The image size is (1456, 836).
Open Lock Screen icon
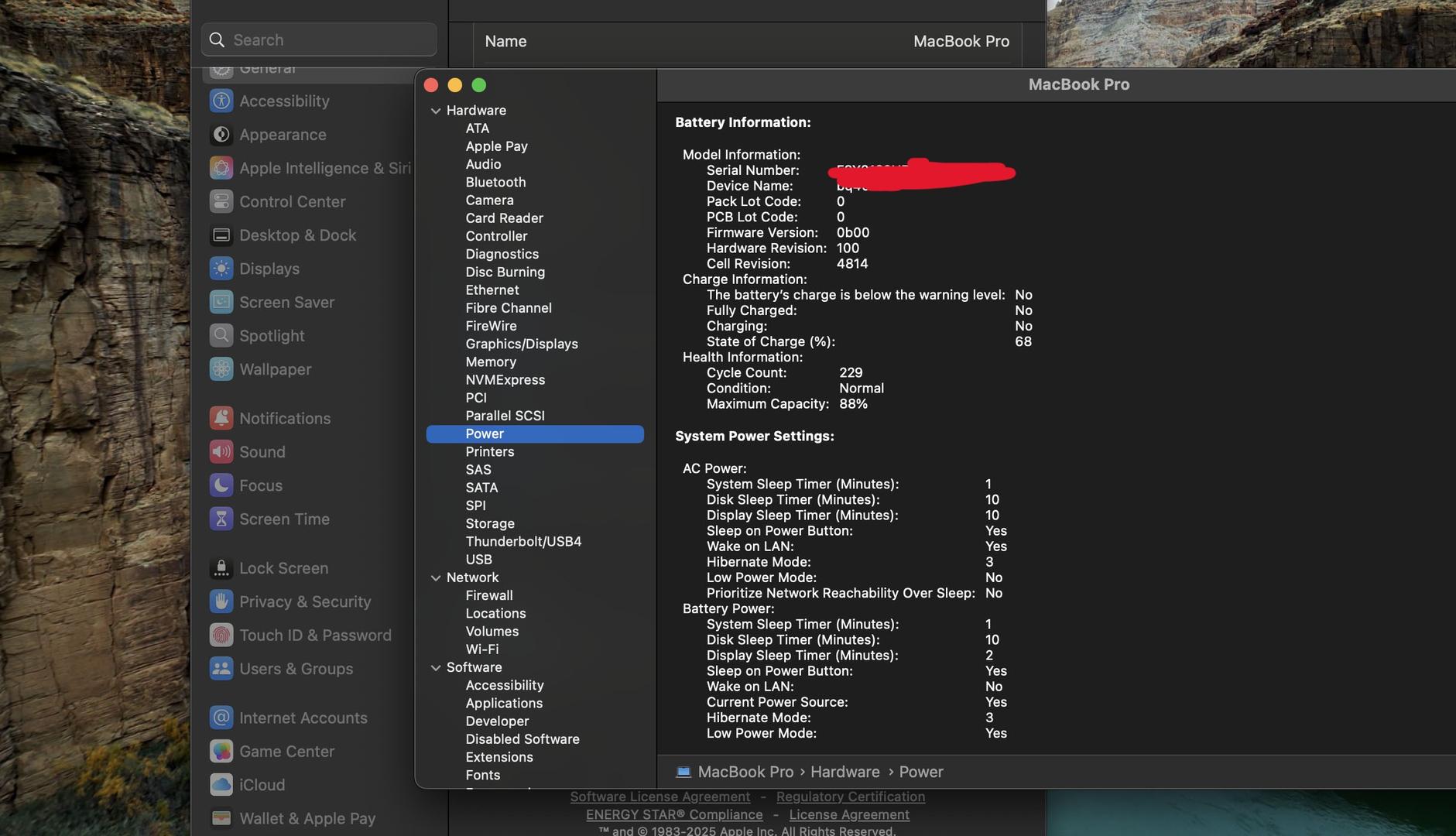[221, 568]
